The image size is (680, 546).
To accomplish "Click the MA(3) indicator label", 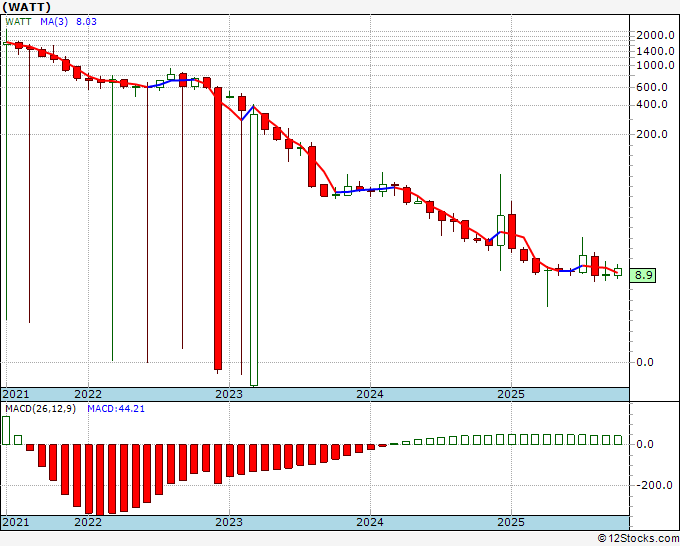I will click(54, 22).
